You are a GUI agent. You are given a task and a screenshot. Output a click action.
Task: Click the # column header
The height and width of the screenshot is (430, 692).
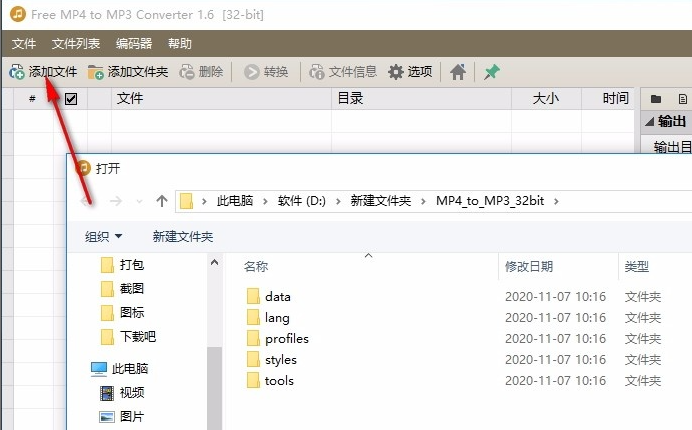coord(32,98)
